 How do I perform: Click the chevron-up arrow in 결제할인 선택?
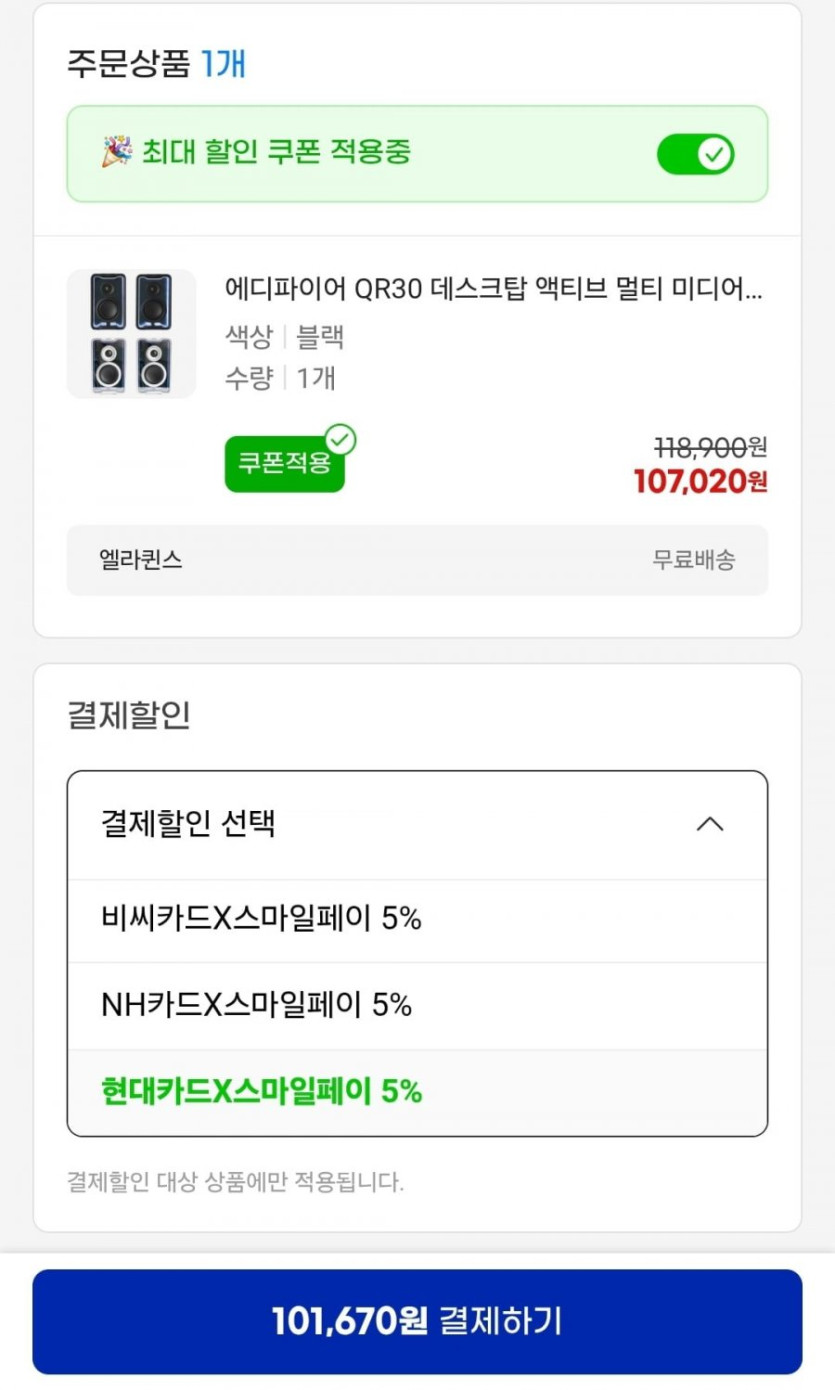(709, 825)
